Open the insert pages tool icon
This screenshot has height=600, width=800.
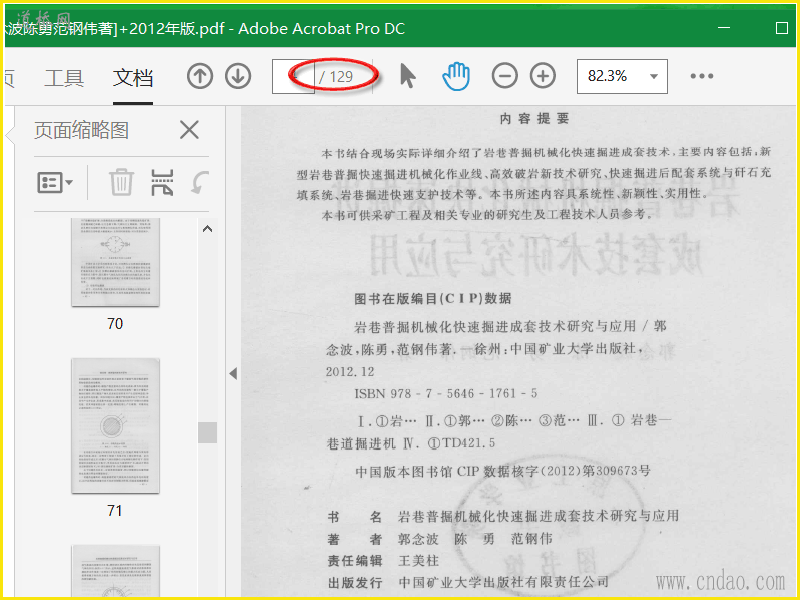pyautogui.click(x=162, y=182)
